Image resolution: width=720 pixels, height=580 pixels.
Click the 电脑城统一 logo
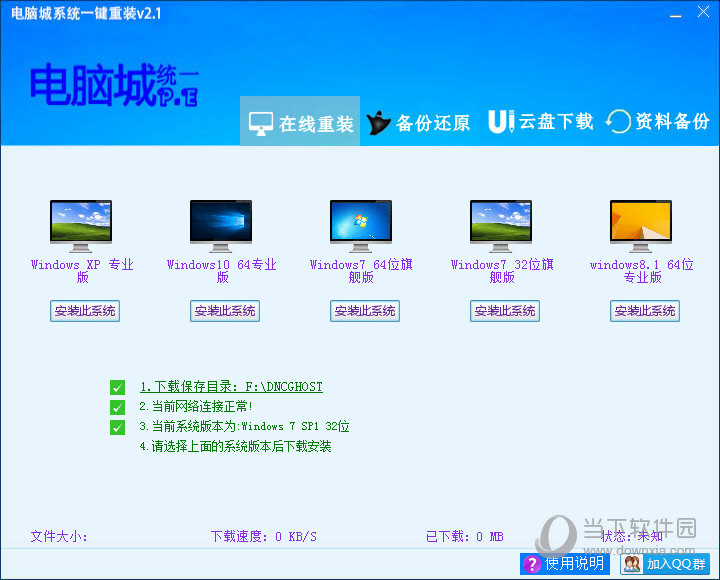[115, 84]
